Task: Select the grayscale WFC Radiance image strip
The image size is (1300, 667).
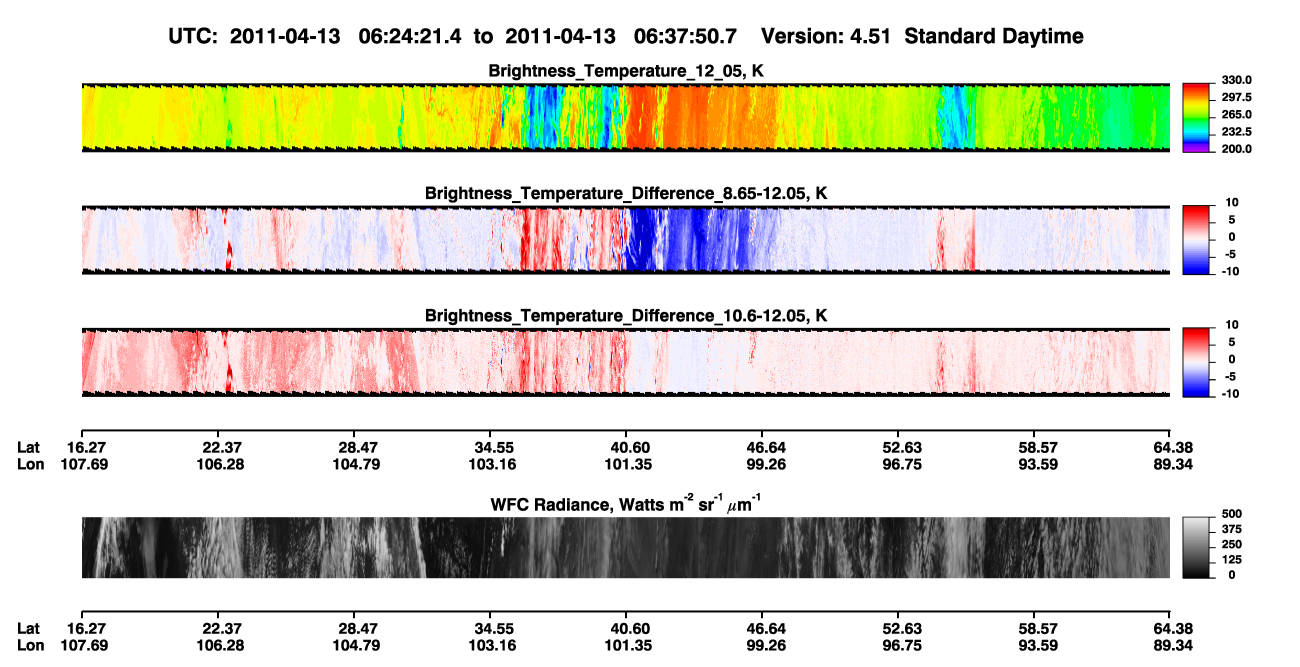Action: tap(625, 548)
